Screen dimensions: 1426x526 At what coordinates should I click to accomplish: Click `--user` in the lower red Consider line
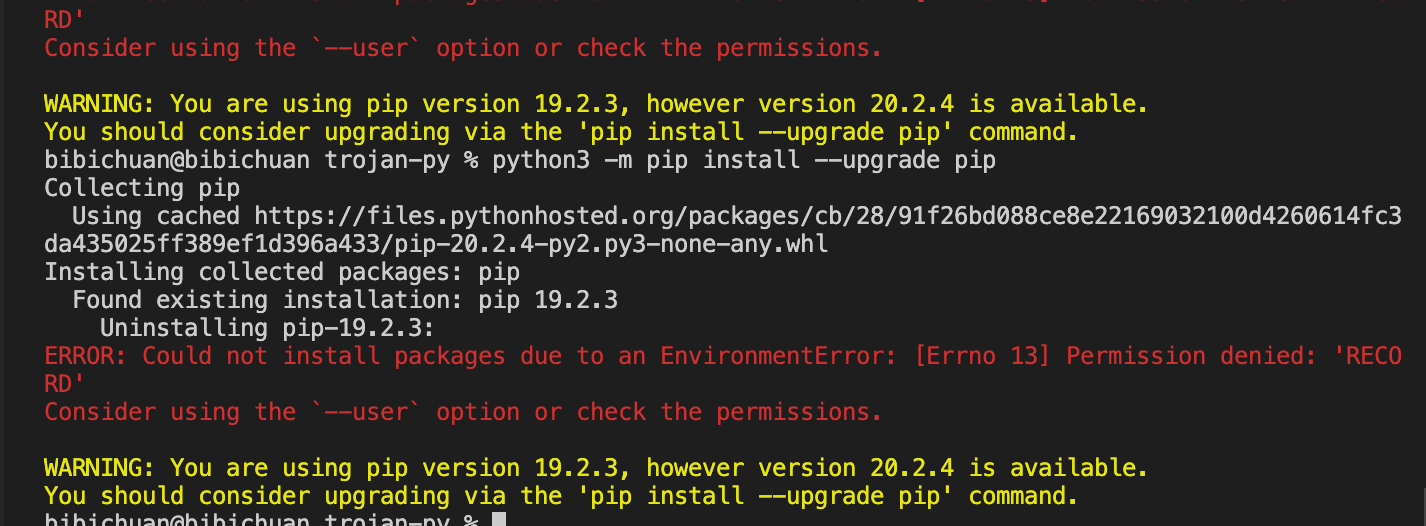(367, 412)
